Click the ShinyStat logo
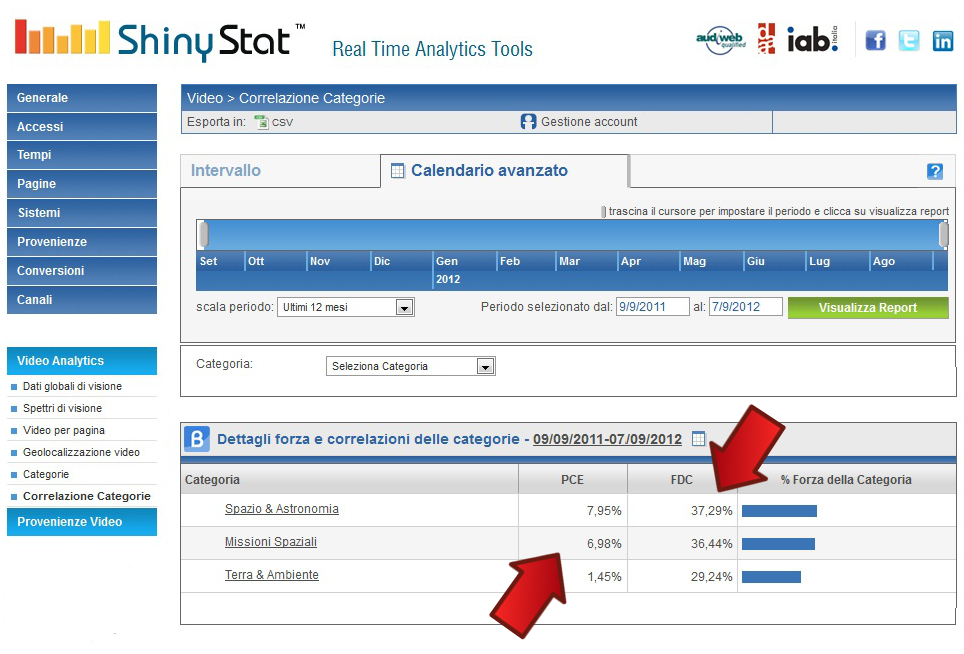The width and height of the screenshot is (964, 654). [160, 39]
